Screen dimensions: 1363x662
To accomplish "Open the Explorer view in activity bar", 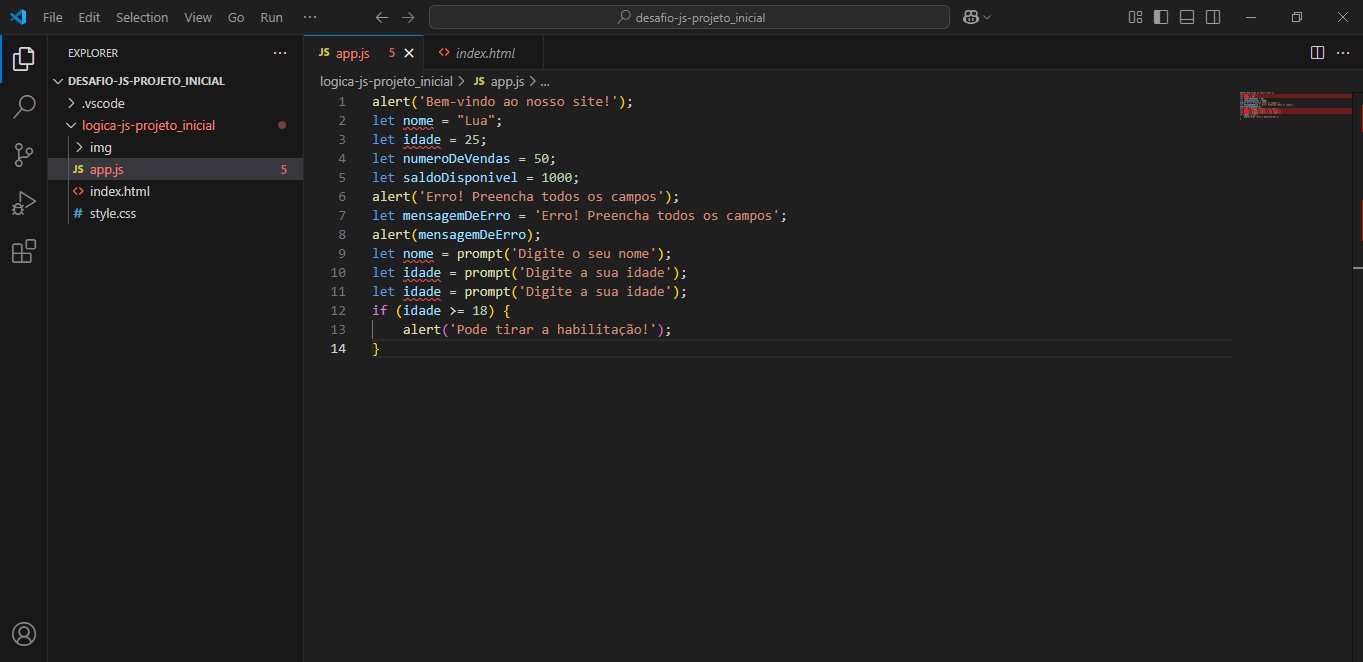I will [23, 59].
